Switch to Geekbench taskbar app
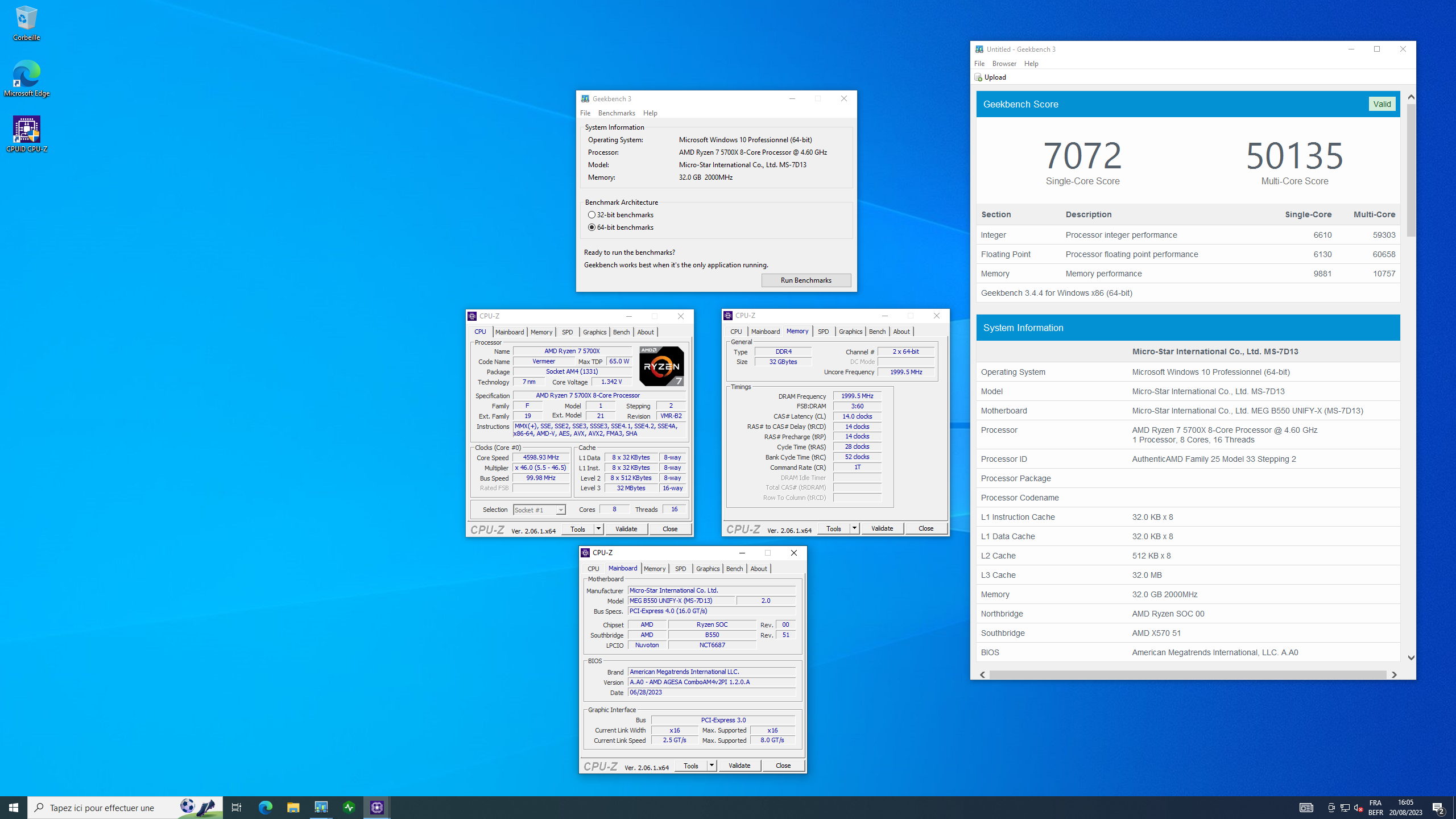This screenshot has height=819, width=1456. tap(321, 807)
